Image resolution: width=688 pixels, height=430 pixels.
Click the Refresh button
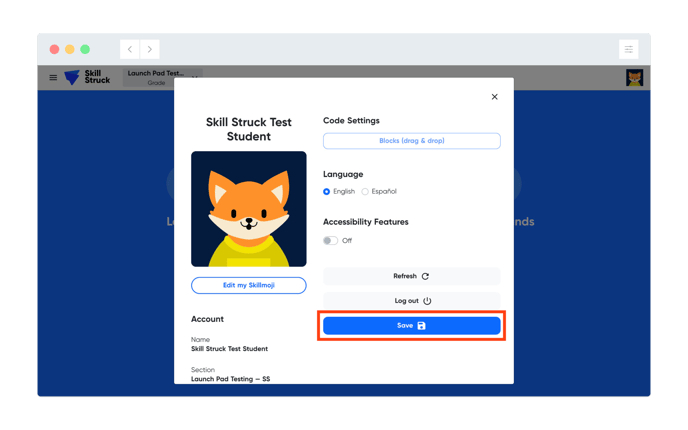[x=412, y=276]
